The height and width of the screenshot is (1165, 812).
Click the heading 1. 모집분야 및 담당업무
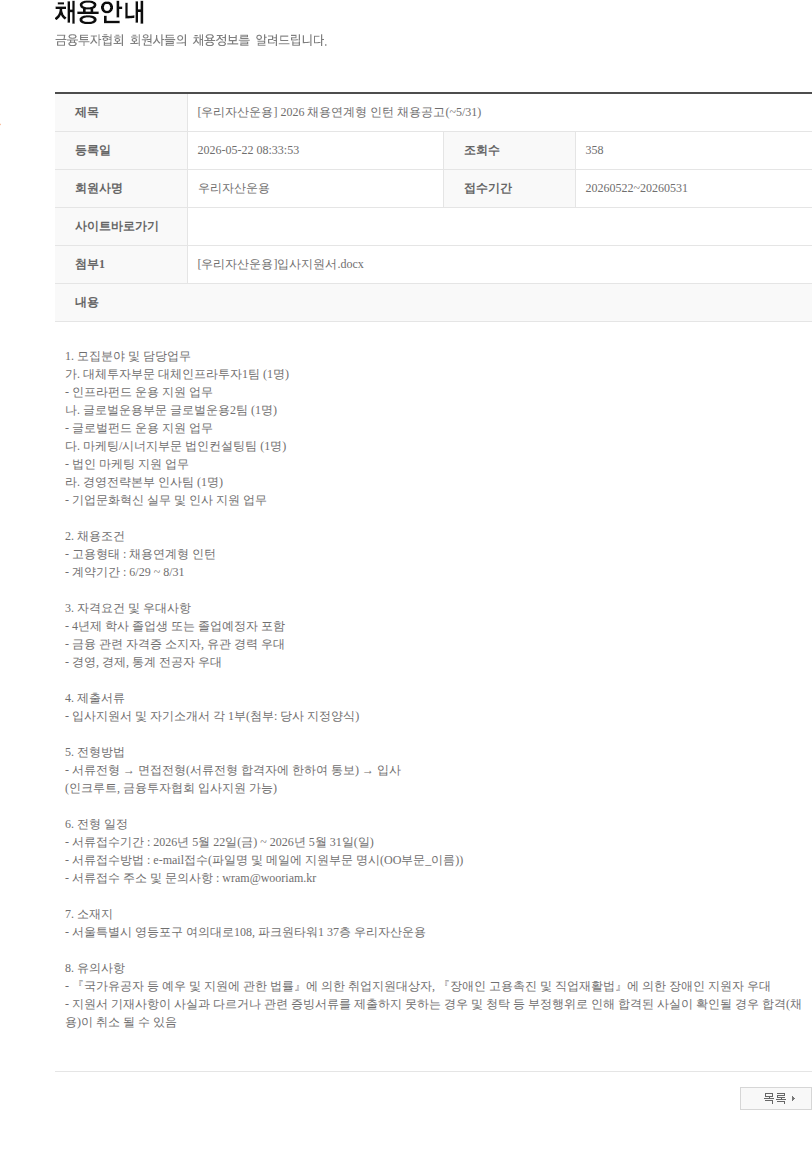click(128, 357)
